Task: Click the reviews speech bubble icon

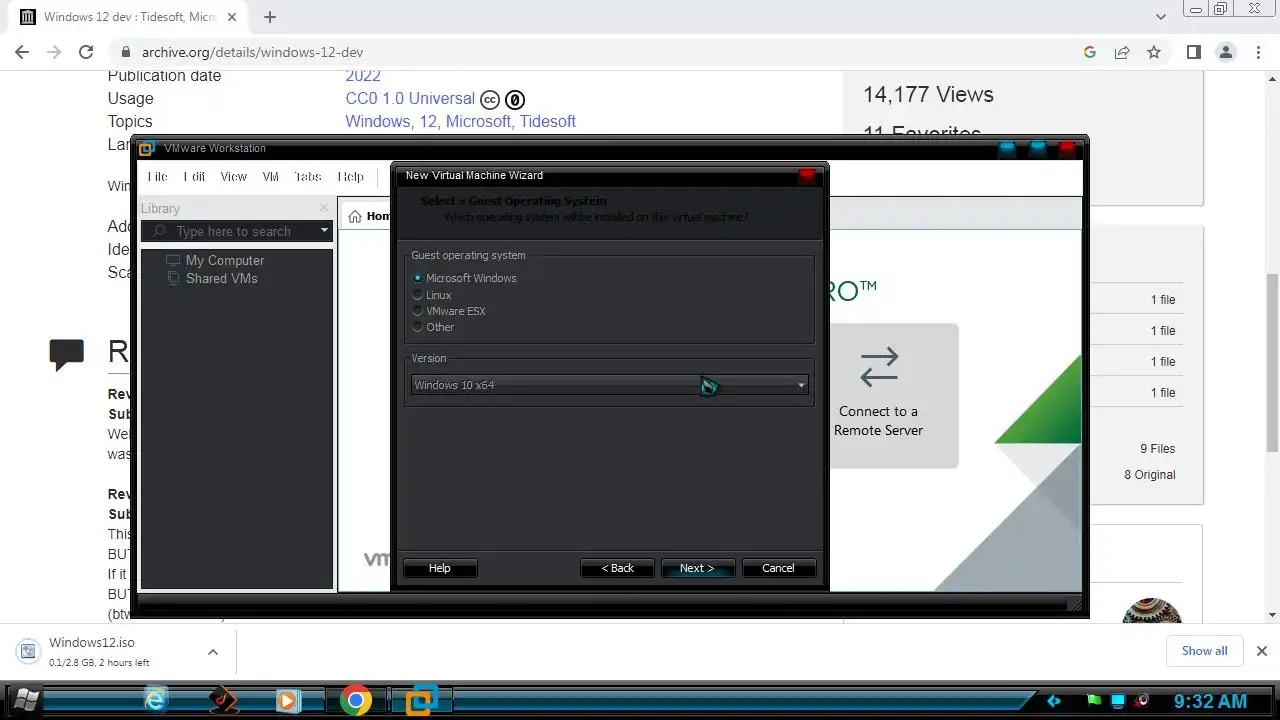Action: [67, 354]
